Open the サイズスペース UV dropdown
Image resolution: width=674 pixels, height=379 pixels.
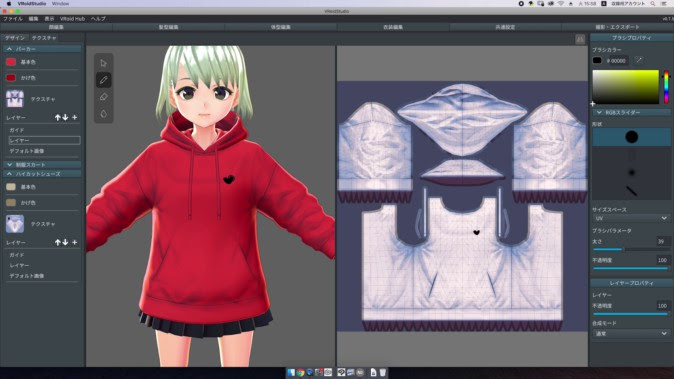[631, 218]
